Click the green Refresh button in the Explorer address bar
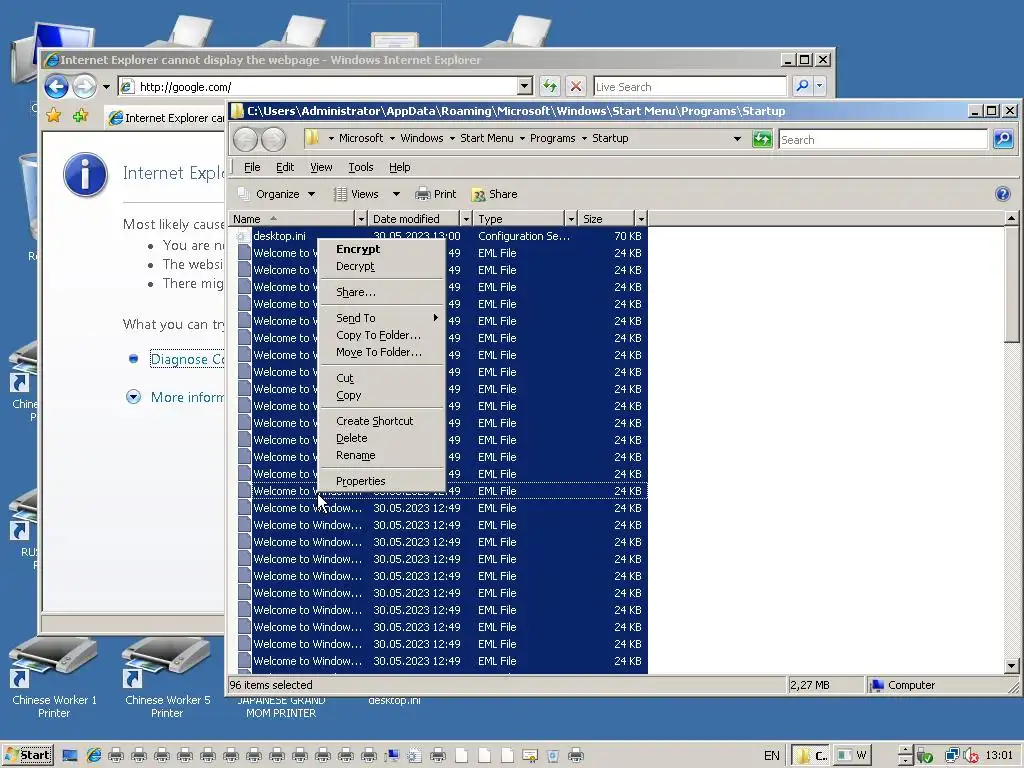 click(761, 138)
